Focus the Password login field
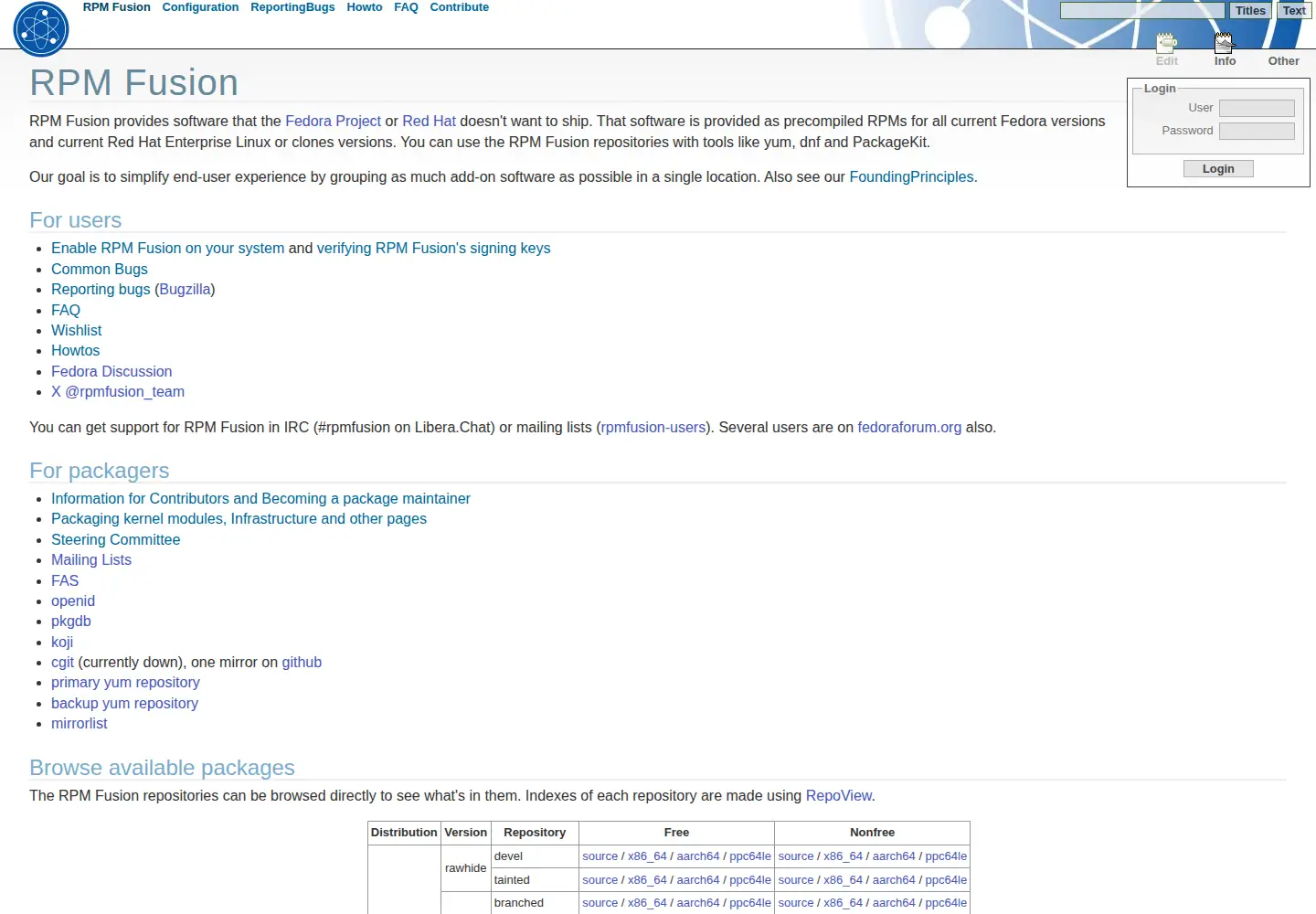 click(1257, 131)
